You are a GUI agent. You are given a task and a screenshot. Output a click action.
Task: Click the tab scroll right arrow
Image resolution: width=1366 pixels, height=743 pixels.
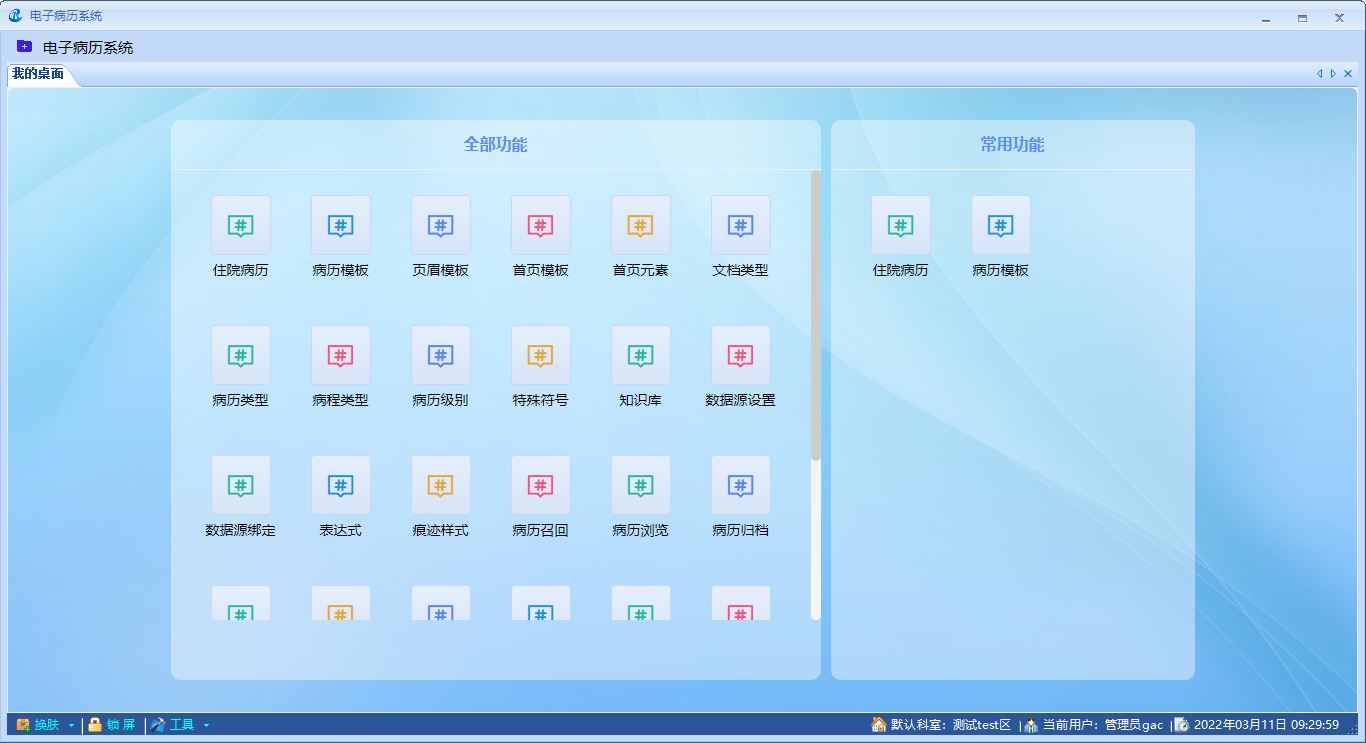[1333, 74]
